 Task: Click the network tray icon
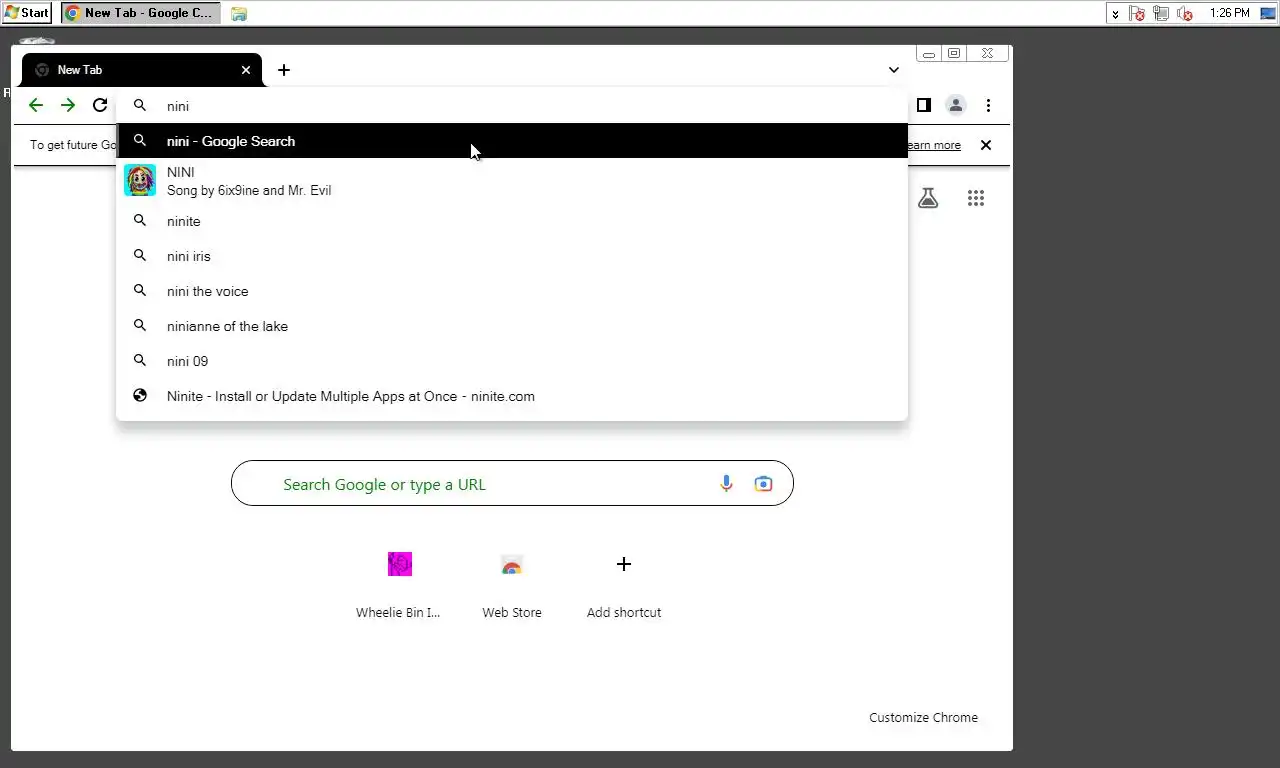pos(1161,13)
